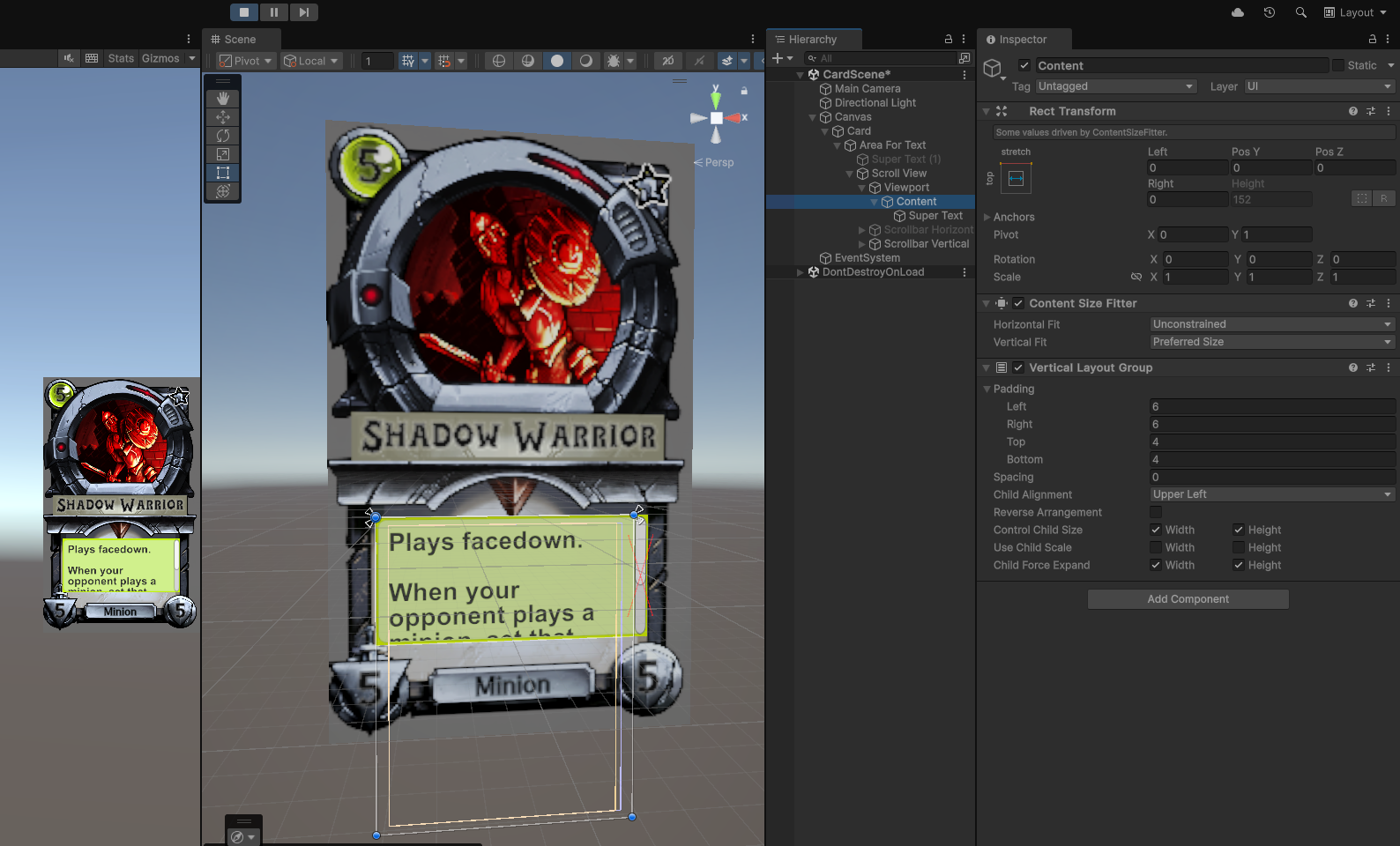1400x846 pixels.
Task: Toggle the Static checkbox
Action: click(1338, 65)
